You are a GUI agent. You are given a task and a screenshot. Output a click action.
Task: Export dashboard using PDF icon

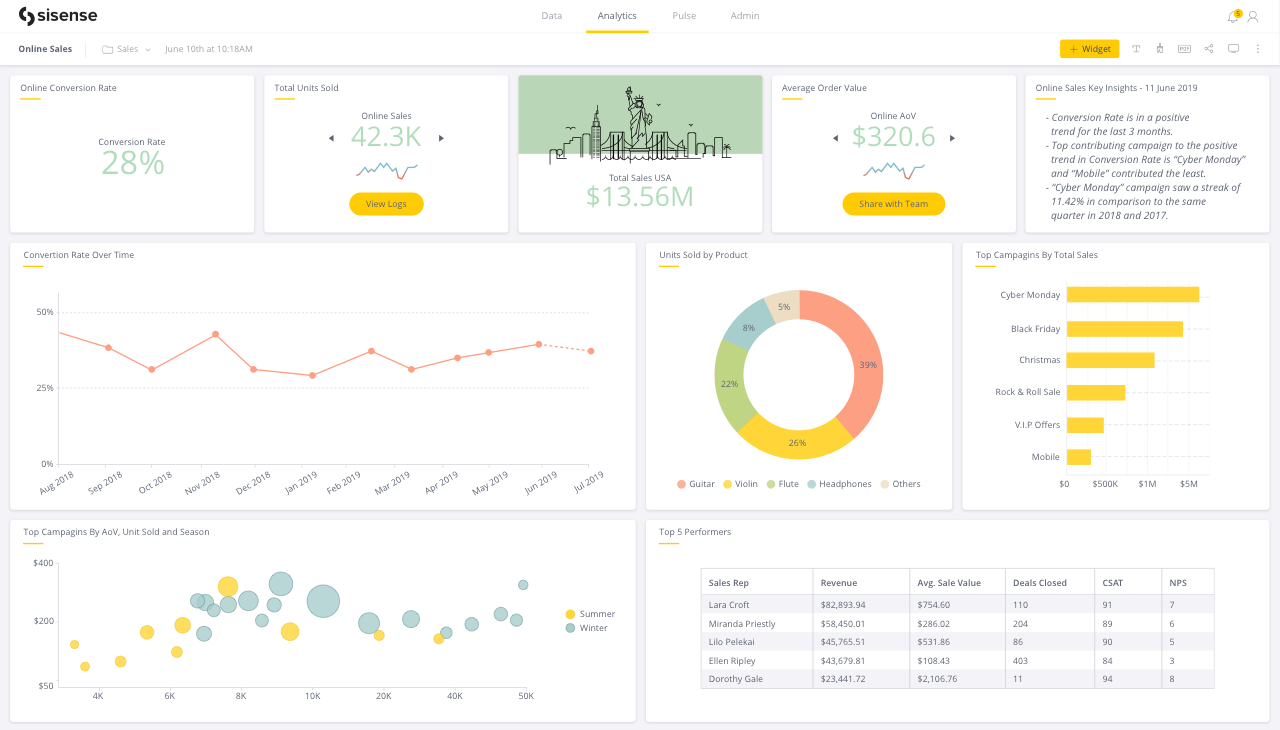point(1185,49)
